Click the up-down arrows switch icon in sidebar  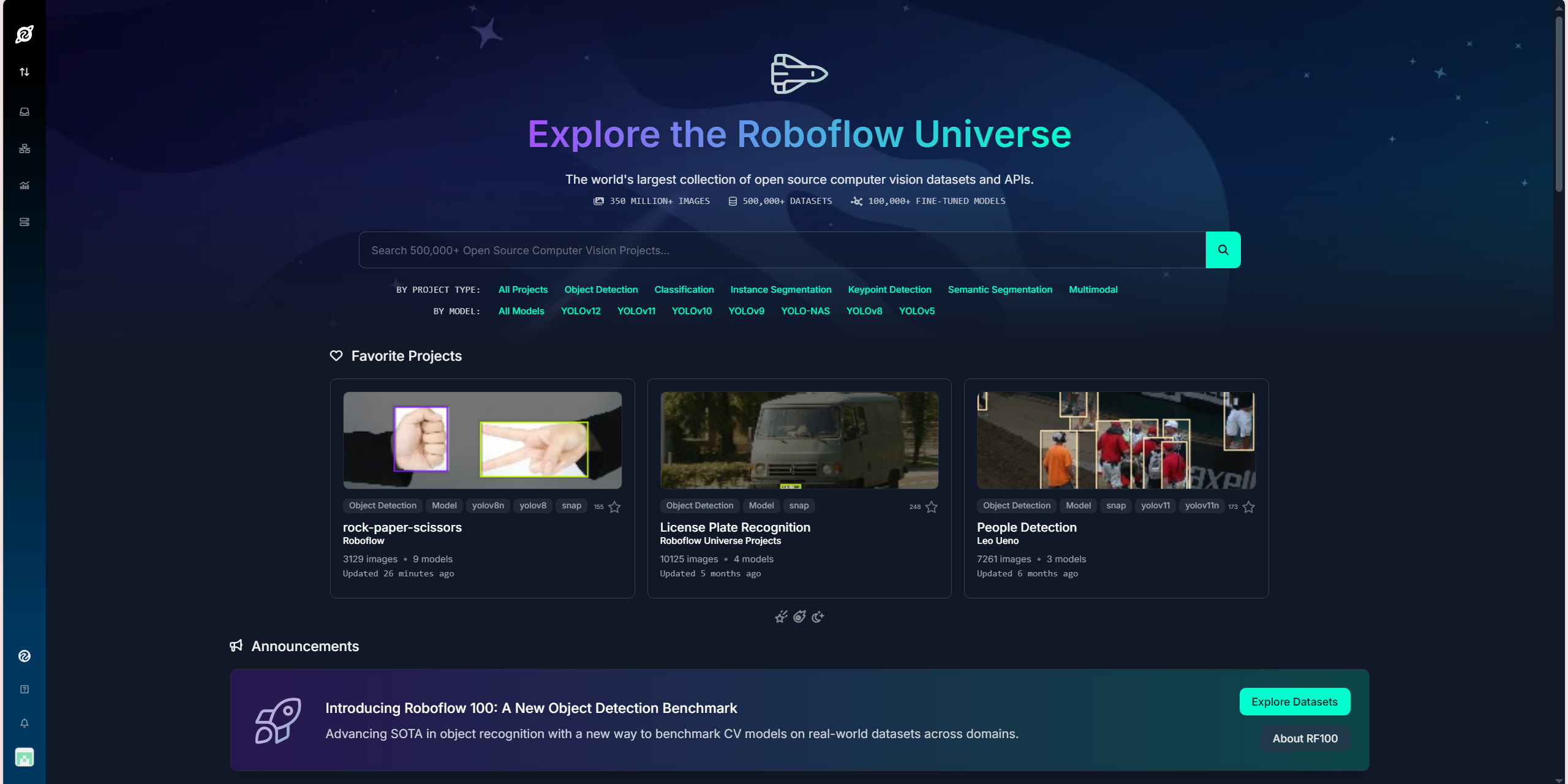click(24, 72)
